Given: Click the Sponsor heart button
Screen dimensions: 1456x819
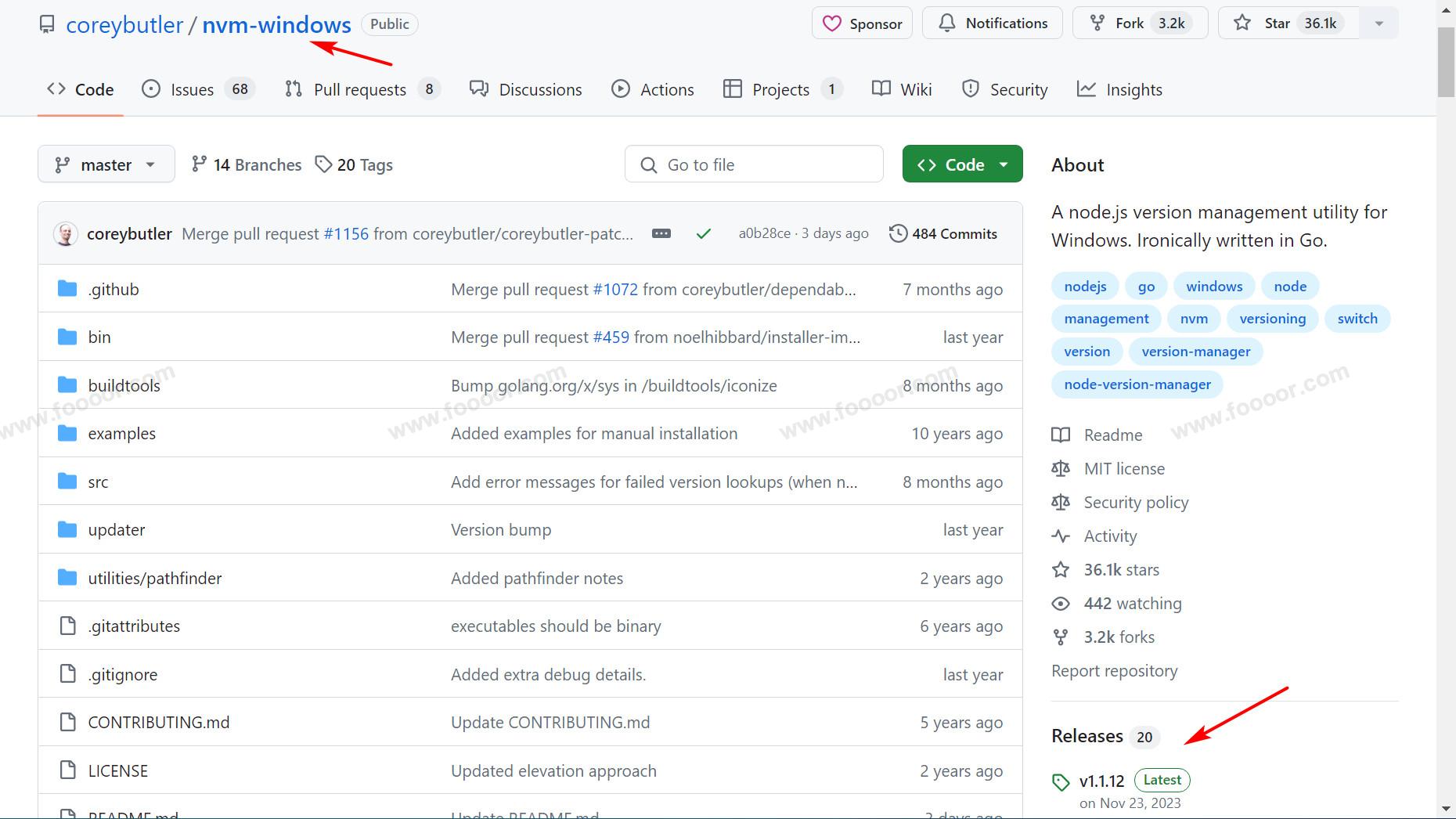Looking at the screenshot, I should 862,23.
